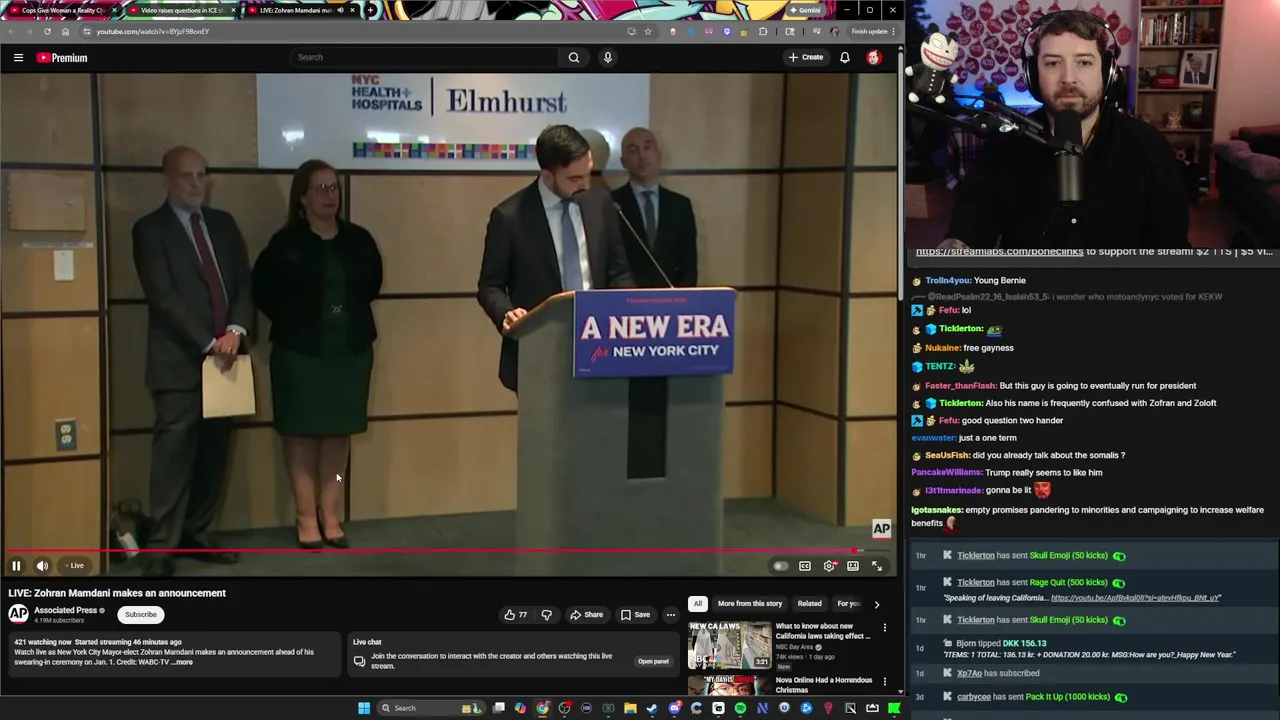Enter fullscreen mode
1280x720 pixels.
coord(877,566)
